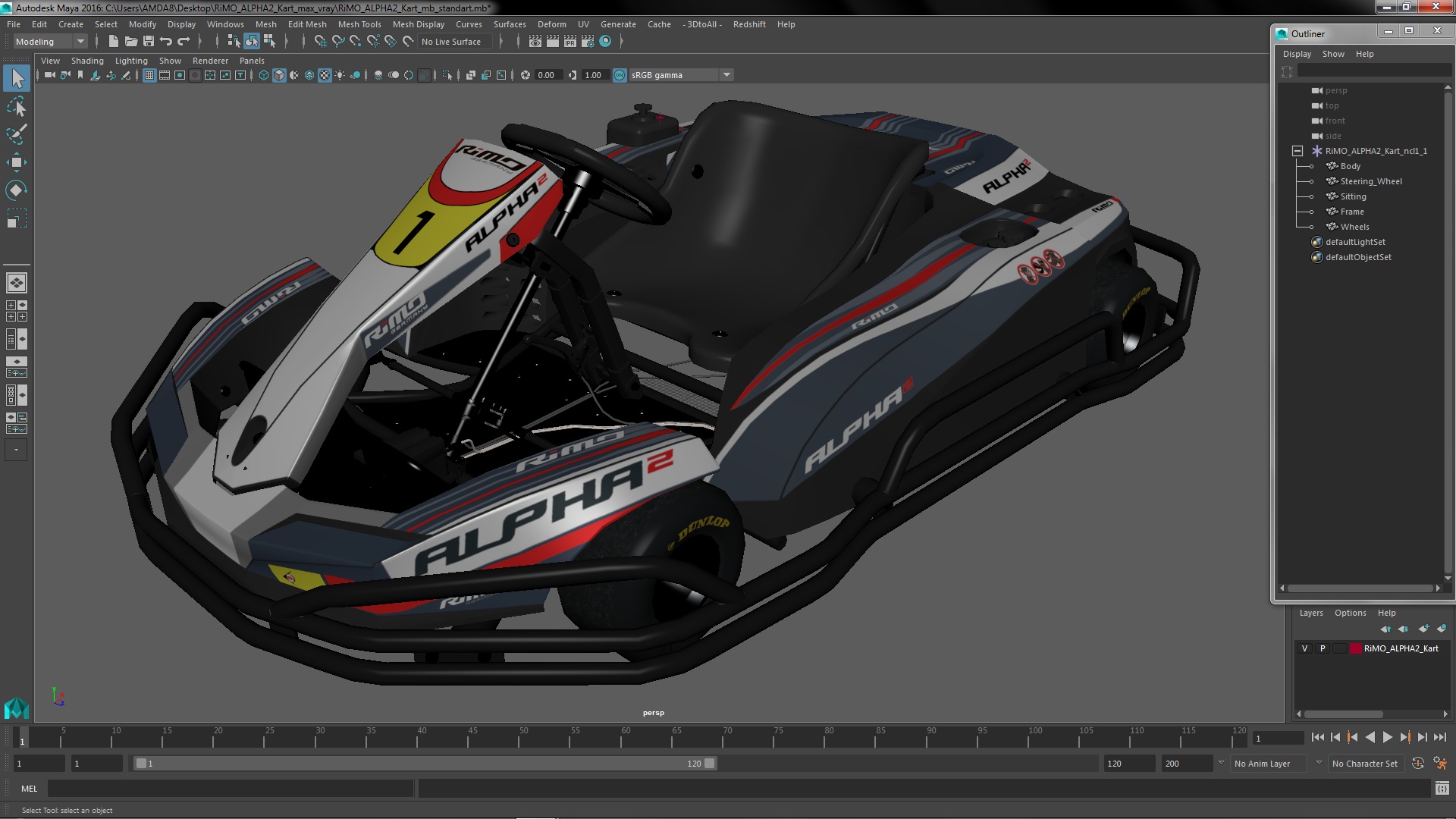Viewport: 1456px width, 819px height.
Task: Activate the Move tool
Action: tap(17, 162)
